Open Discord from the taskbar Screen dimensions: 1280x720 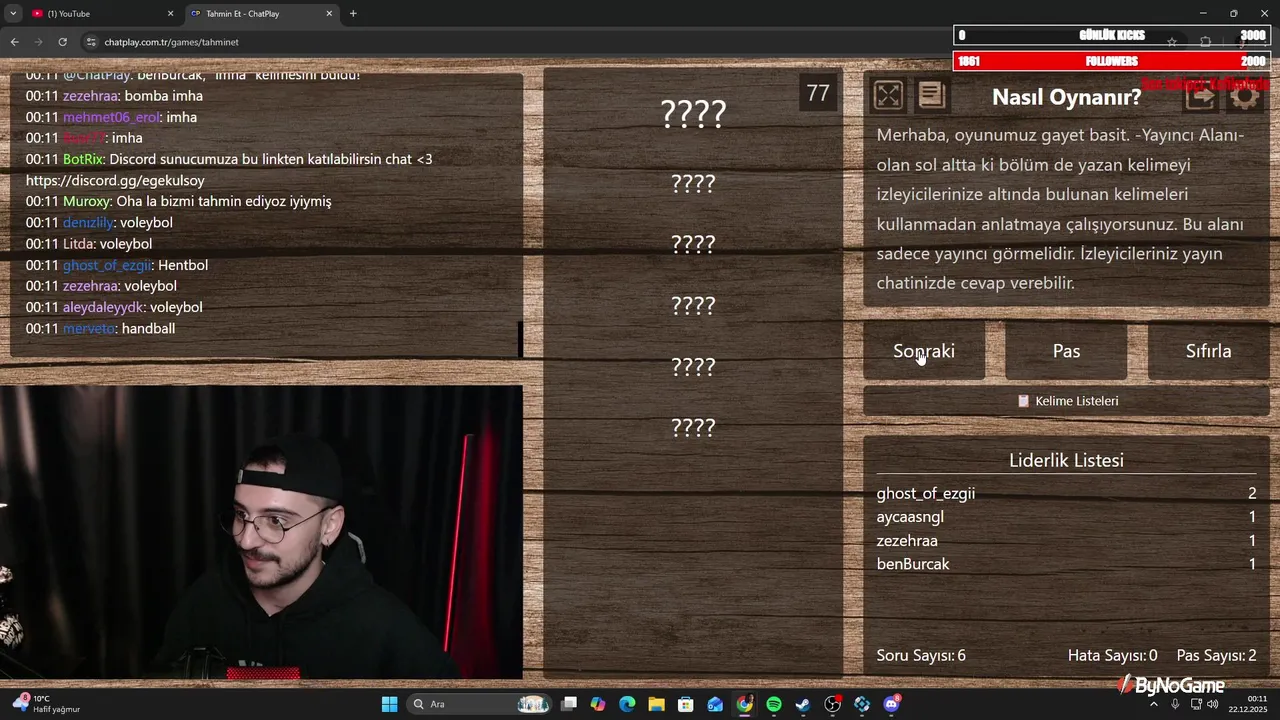click(x=891, y=704)
